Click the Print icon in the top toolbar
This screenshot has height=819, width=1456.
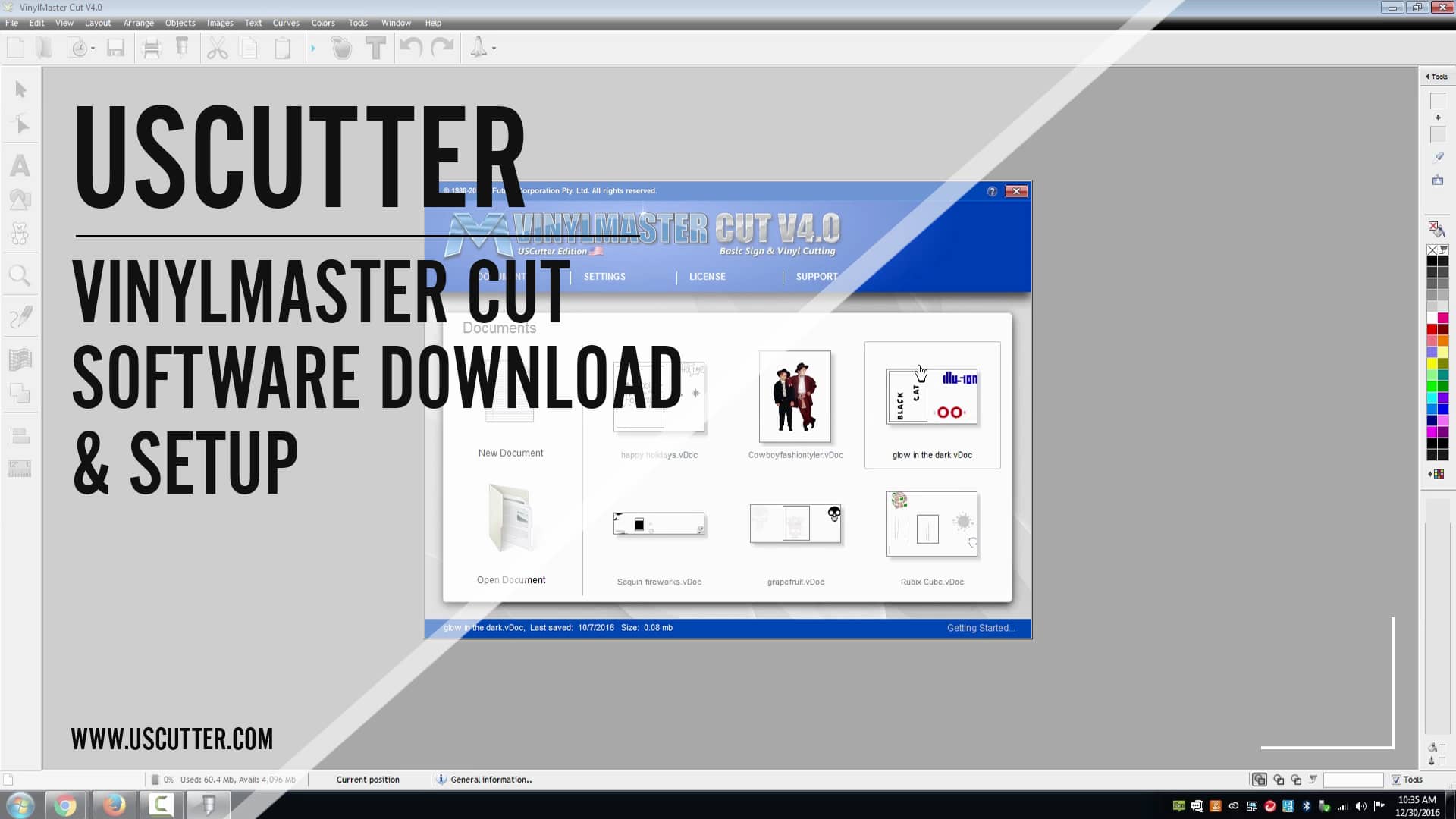coord(150,48)
